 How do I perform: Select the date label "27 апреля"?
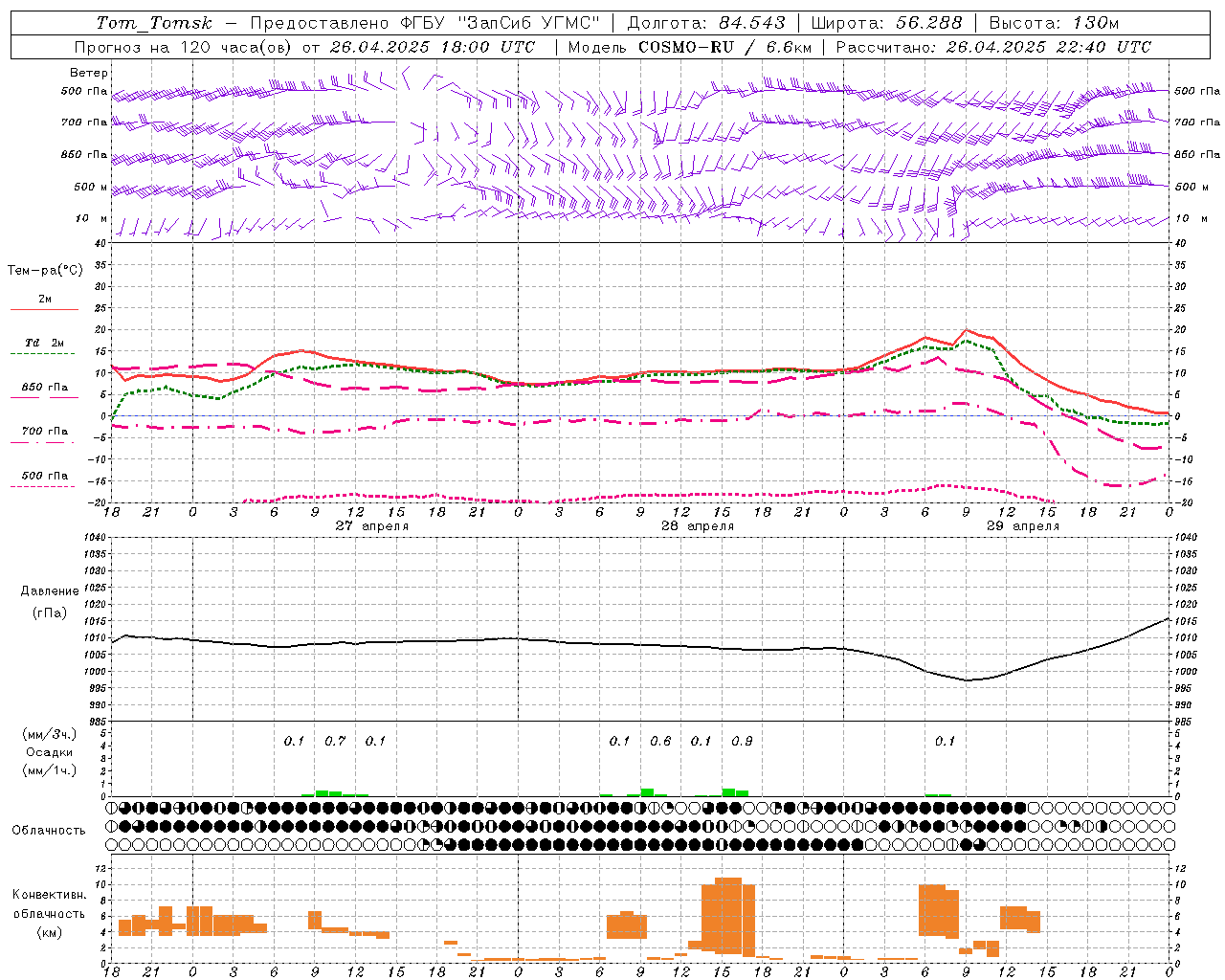pyautogui.click(x=371, y=526)
